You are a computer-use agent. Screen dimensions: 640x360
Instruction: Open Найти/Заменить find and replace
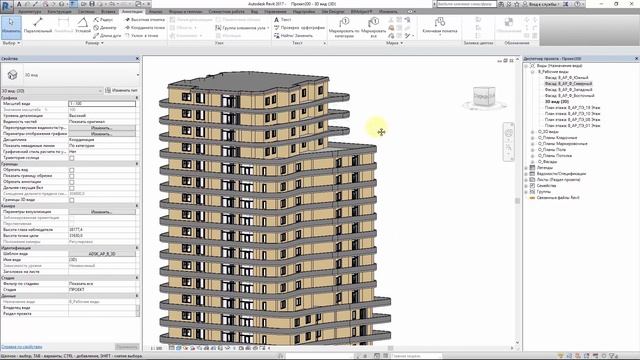[293, 36]
